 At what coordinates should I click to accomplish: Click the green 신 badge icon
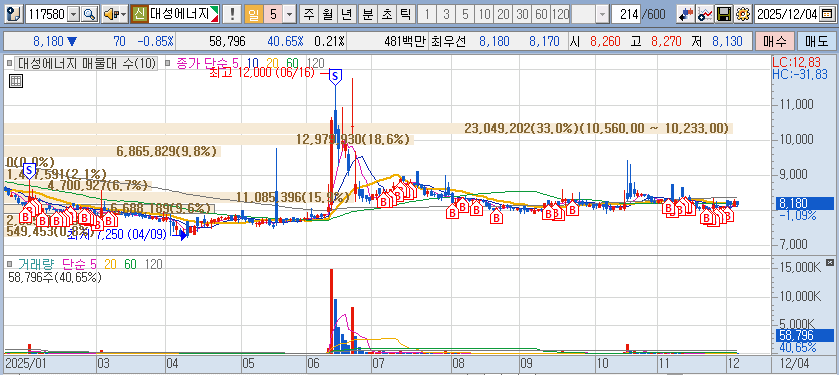pos(140,14)
